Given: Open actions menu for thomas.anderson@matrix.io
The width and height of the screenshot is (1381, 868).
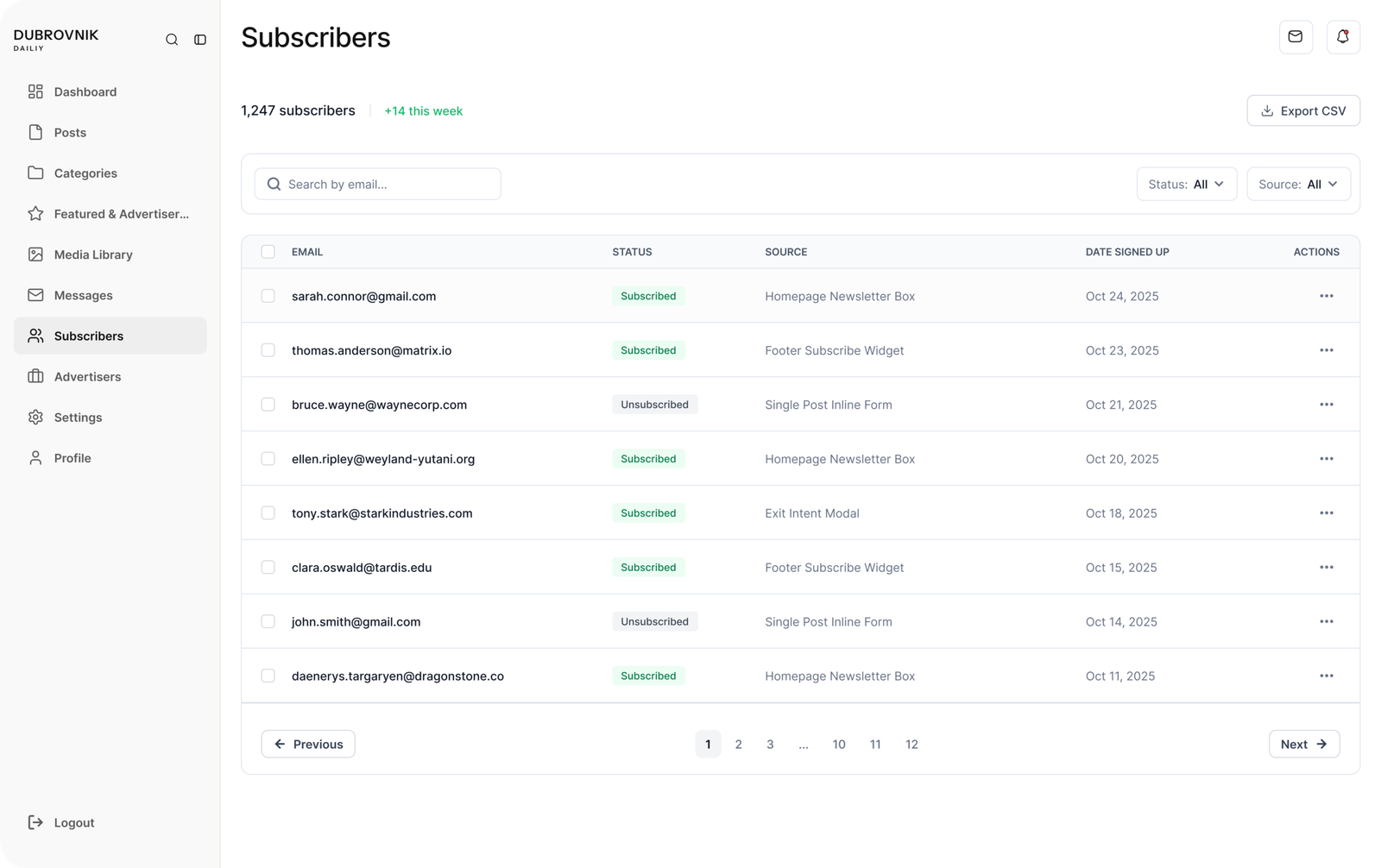Looking at the screenshot, I should (x=1327, y=350).
